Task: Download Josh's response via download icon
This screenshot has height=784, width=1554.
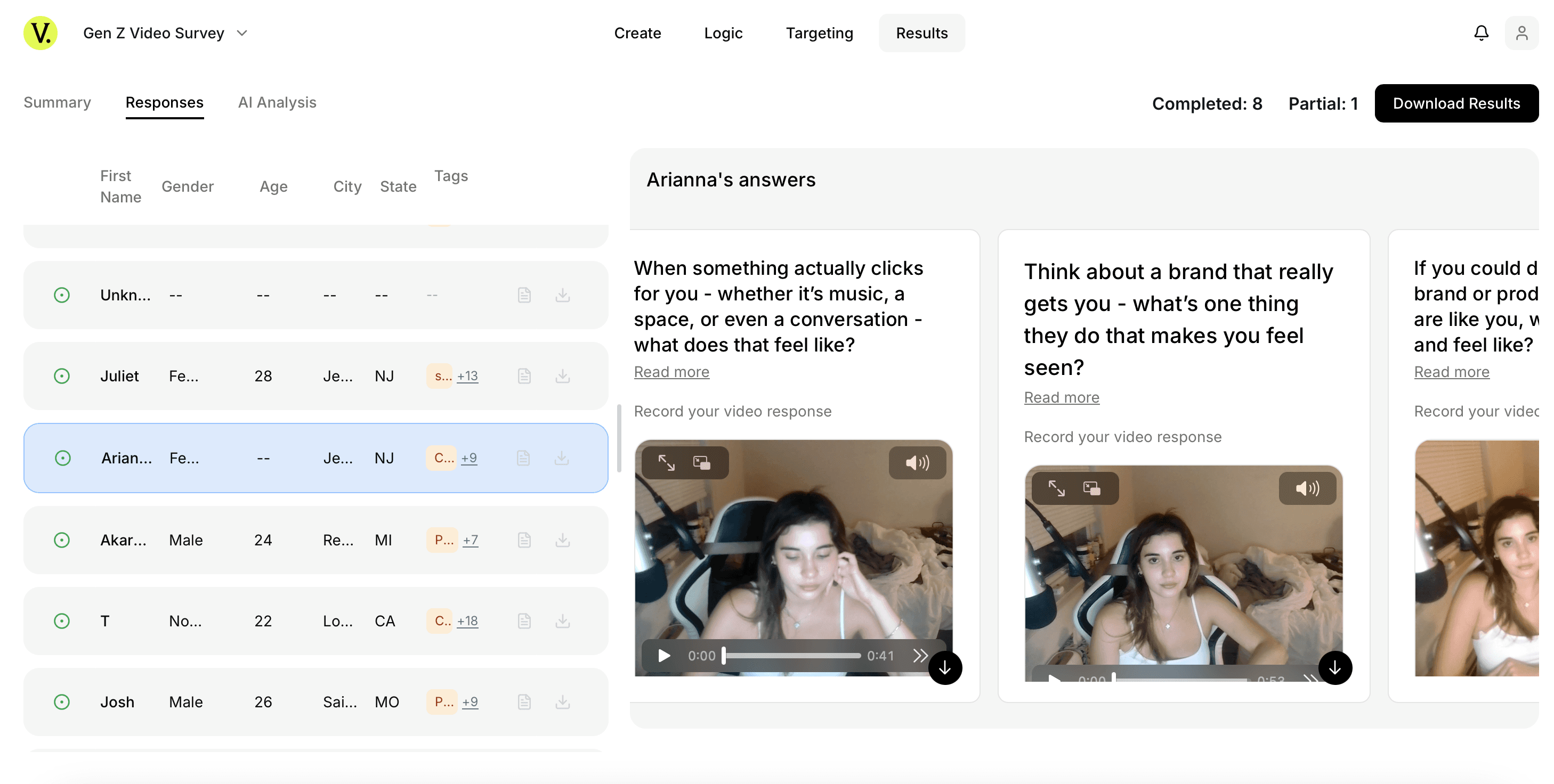Action: [x=562, y=702]
